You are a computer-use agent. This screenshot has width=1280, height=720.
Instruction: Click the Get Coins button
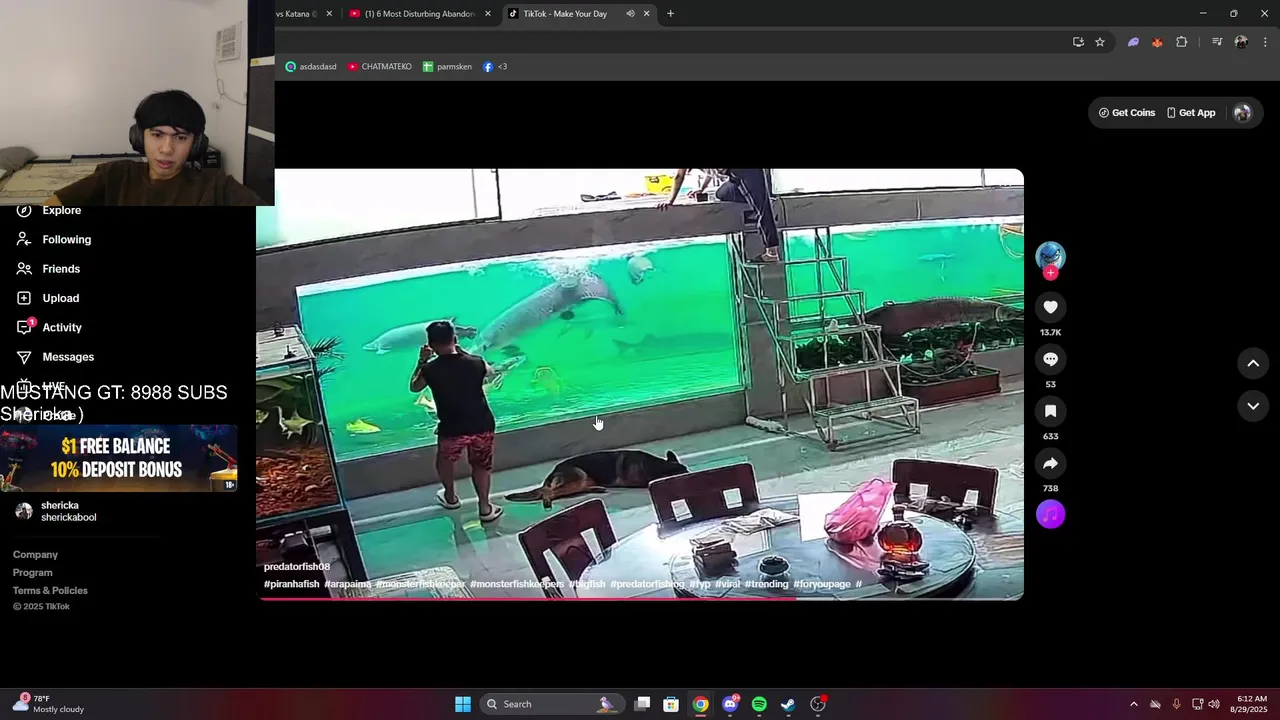pos(1127,113)
